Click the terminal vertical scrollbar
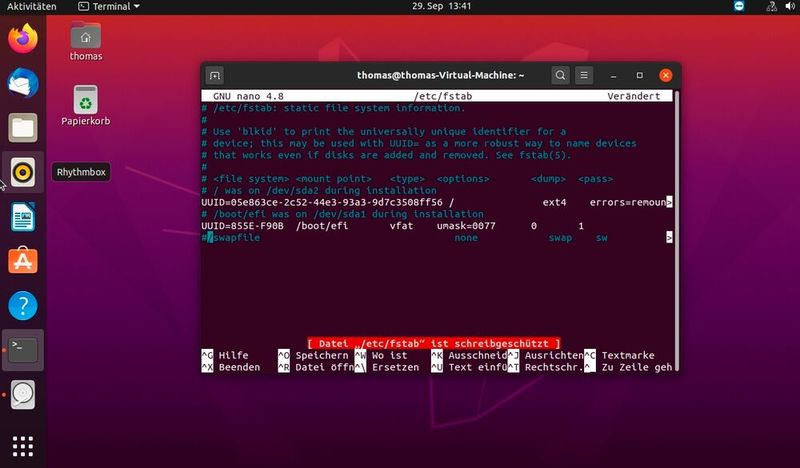800x468 pixels. point(677,230)
